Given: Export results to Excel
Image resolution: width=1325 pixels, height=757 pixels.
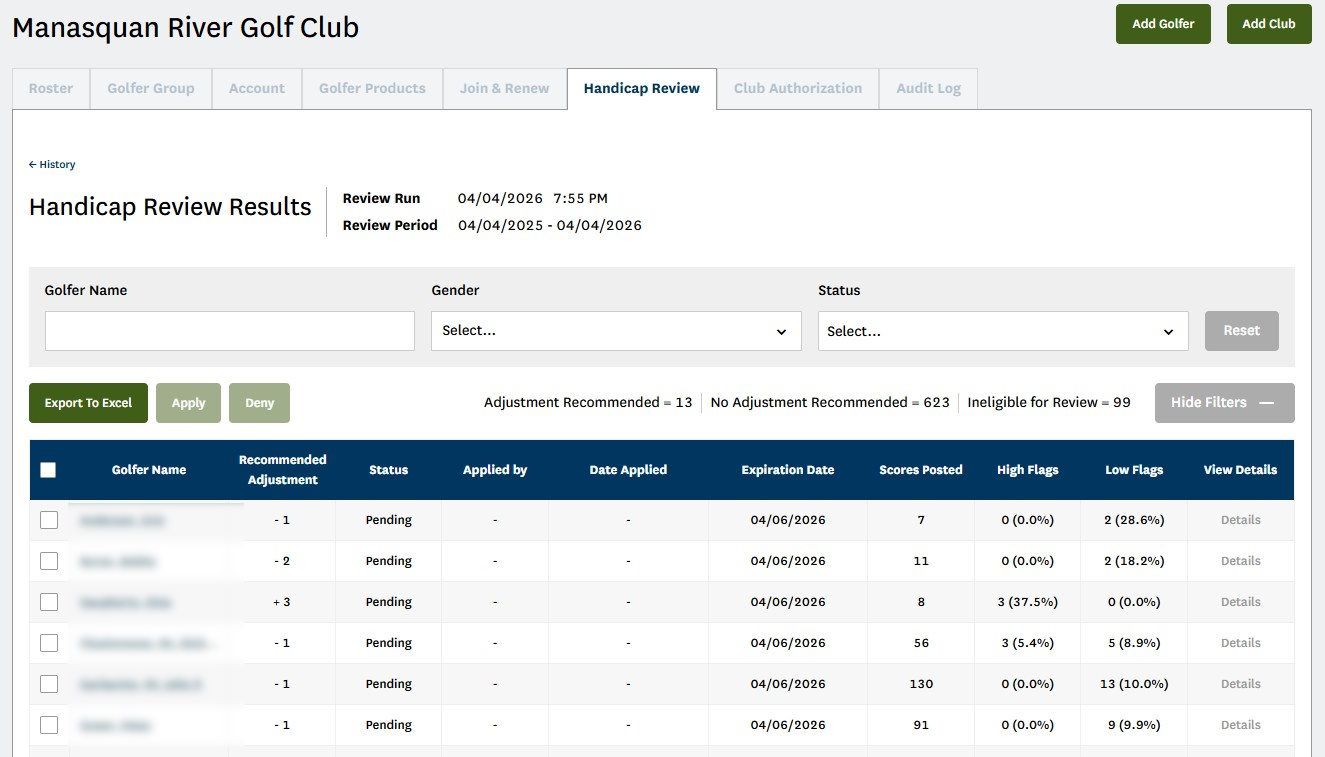Looking at the screenshot, I should pos(88,403).
